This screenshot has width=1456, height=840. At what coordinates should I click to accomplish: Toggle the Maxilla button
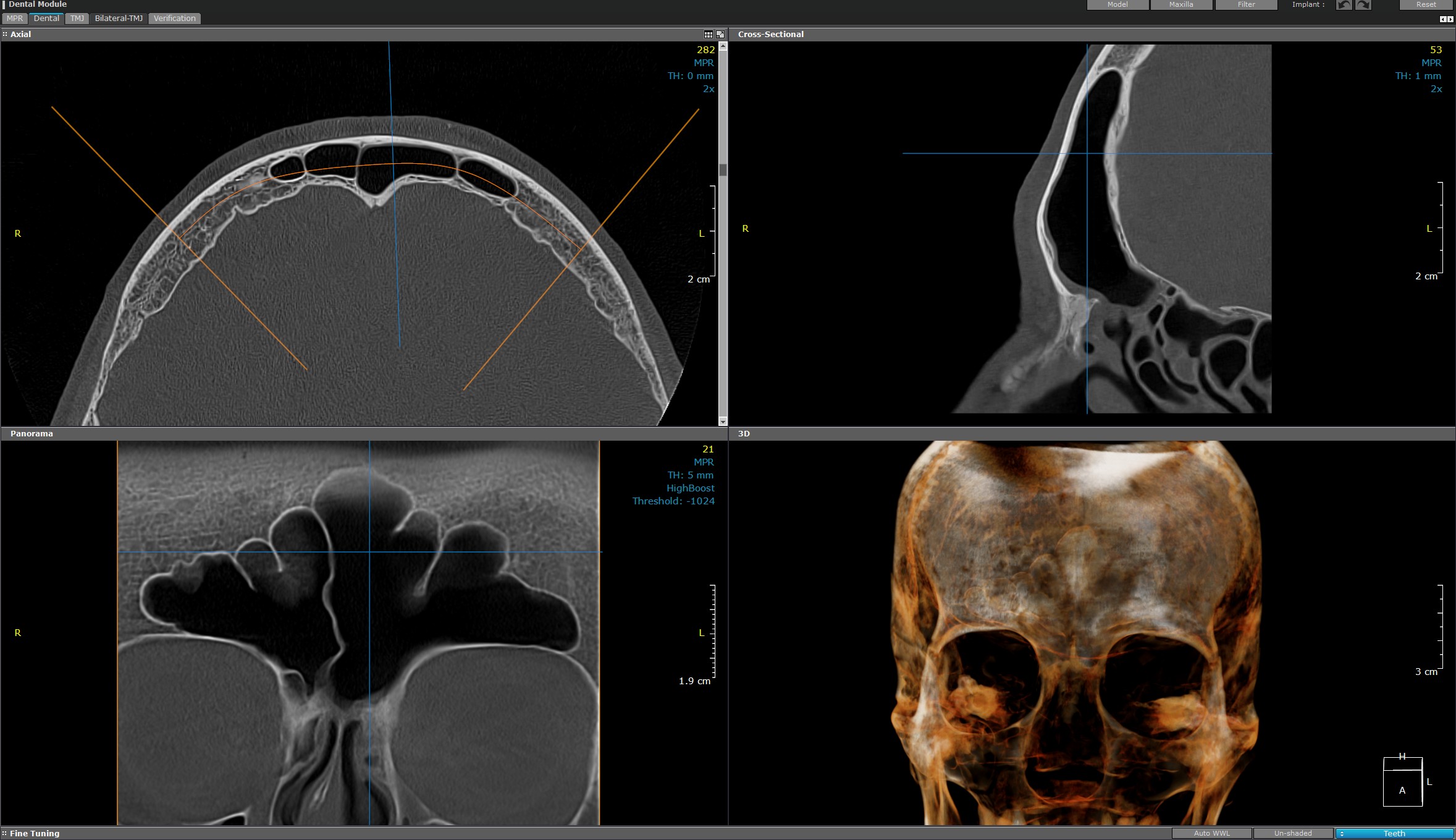click(x=1180, y=5)
